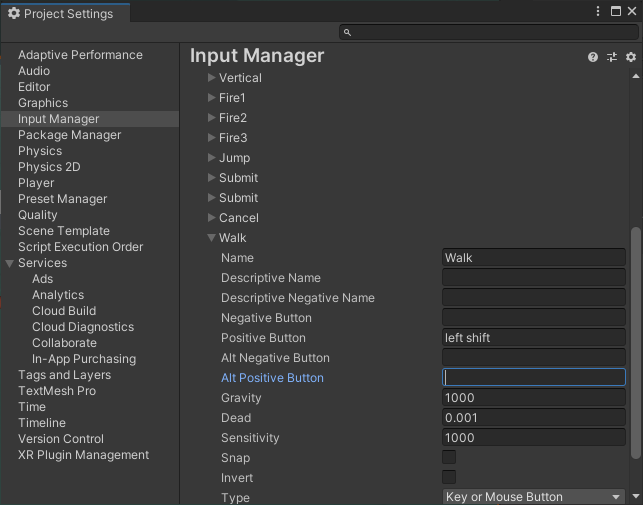Collapse the Walk axis entry
The image size is (643, 505).
pos(212,238)
